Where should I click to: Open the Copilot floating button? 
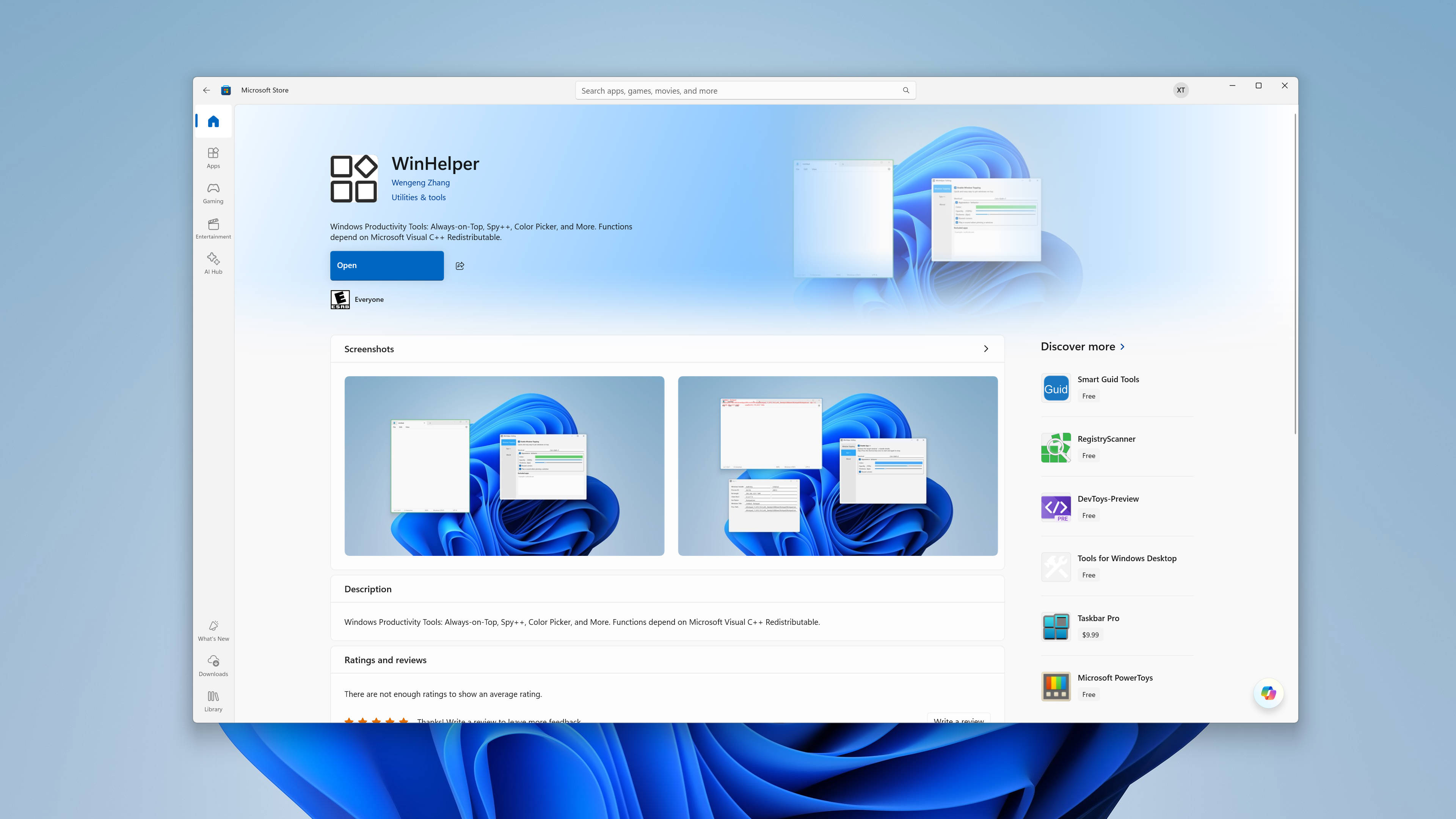point(1268,693)
